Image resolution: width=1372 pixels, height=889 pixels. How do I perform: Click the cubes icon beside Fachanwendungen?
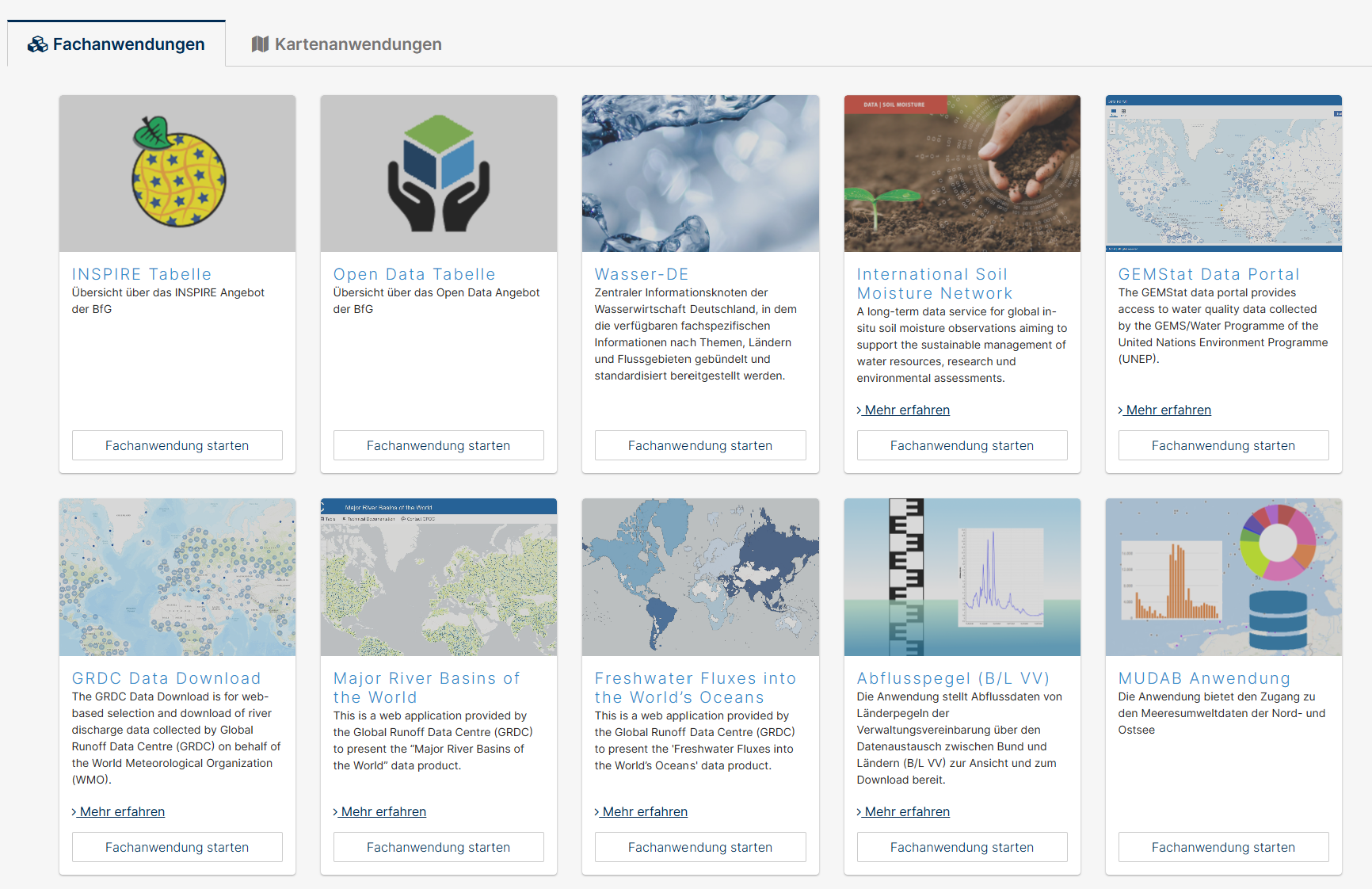pos(37,44)
